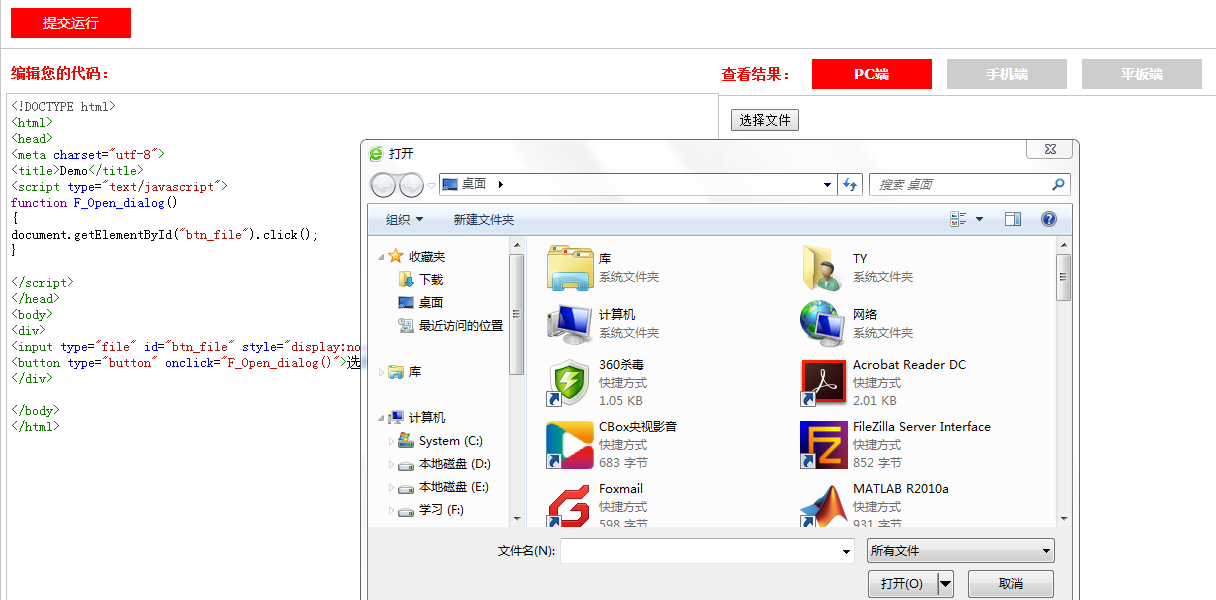This screenshot has width=1216, height=600.
Task: Toggle the preview pane icon
Action: point(1013,219)
